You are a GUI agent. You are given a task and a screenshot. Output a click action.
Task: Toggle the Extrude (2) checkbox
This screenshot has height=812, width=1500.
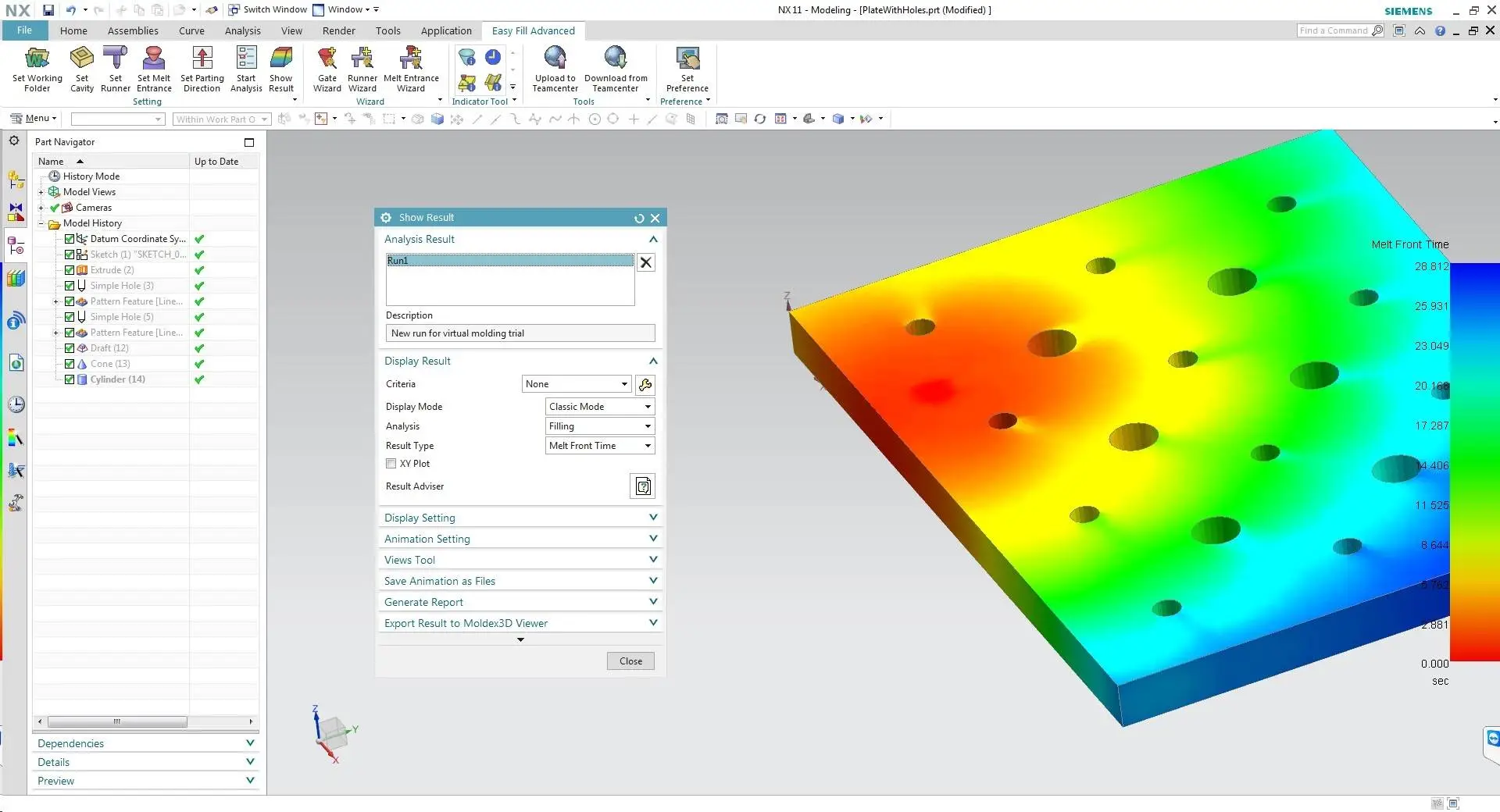(x=70, y=270)
